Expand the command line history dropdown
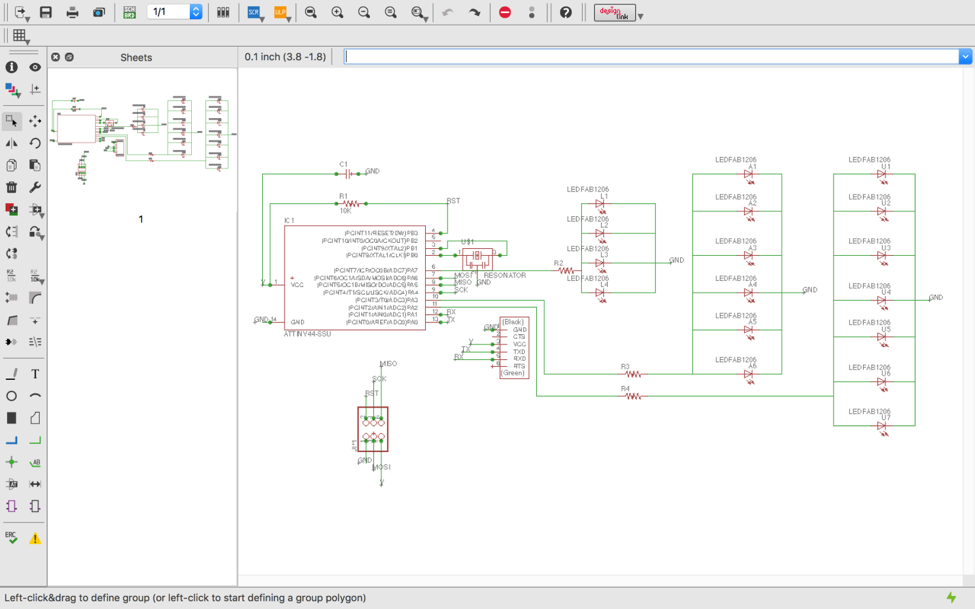The height and width of the screenshot is (609, 975). [965, 57]
